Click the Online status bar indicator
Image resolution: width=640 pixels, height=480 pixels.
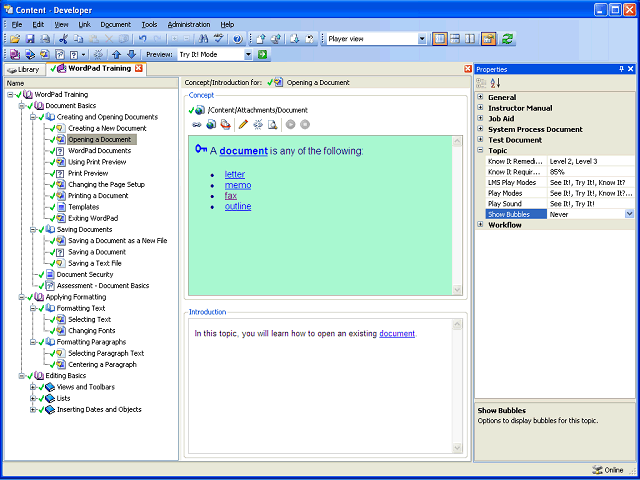(x=608, y=470)
